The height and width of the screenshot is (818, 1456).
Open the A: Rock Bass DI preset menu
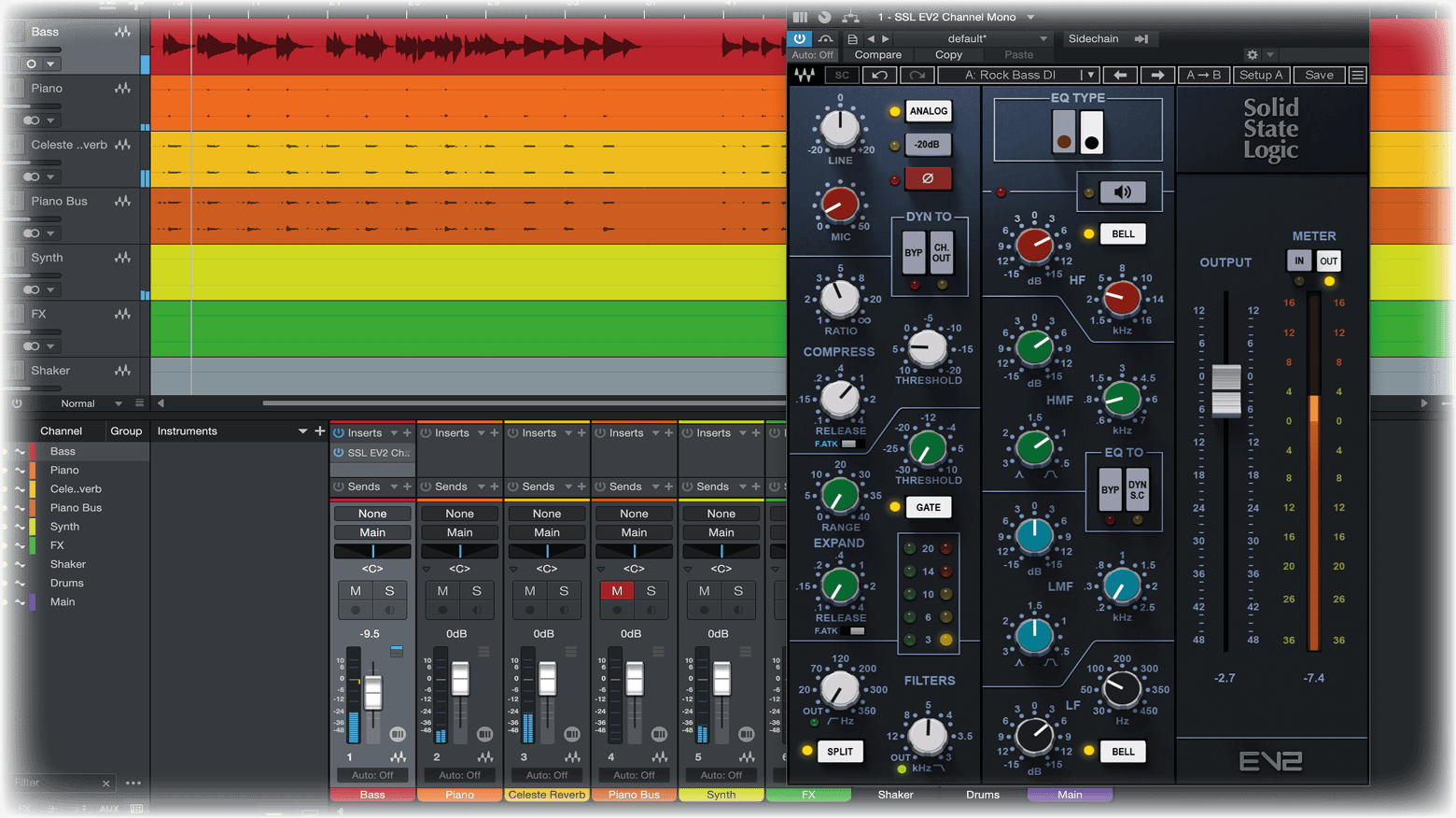(x=1018, y=75)
